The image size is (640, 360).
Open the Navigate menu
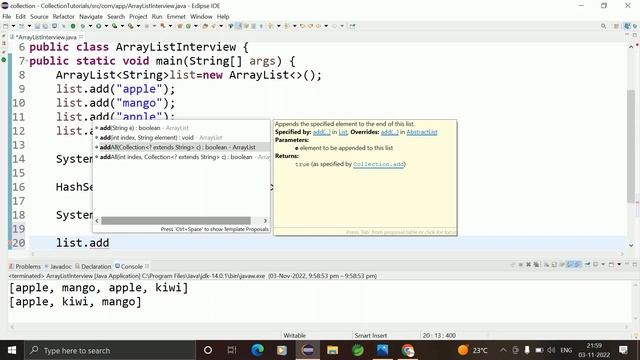click(x=91, y=16)
